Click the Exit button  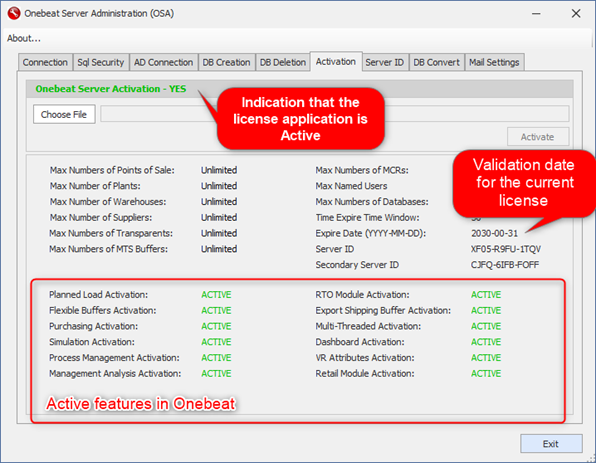[551, 444]
